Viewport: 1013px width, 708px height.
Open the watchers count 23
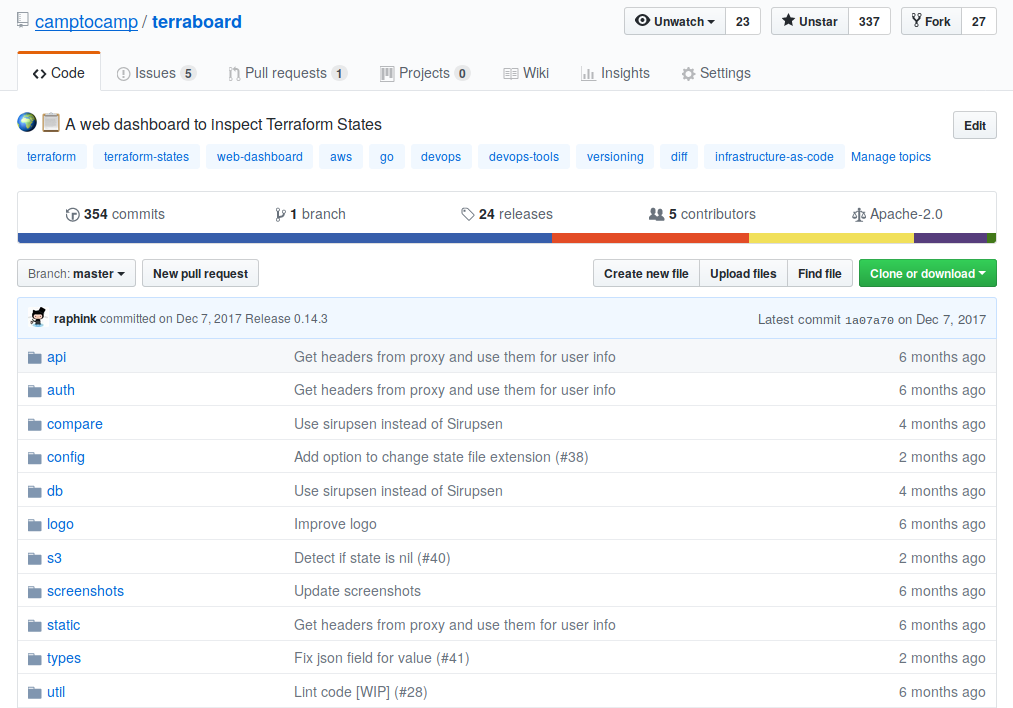[743, 21]
